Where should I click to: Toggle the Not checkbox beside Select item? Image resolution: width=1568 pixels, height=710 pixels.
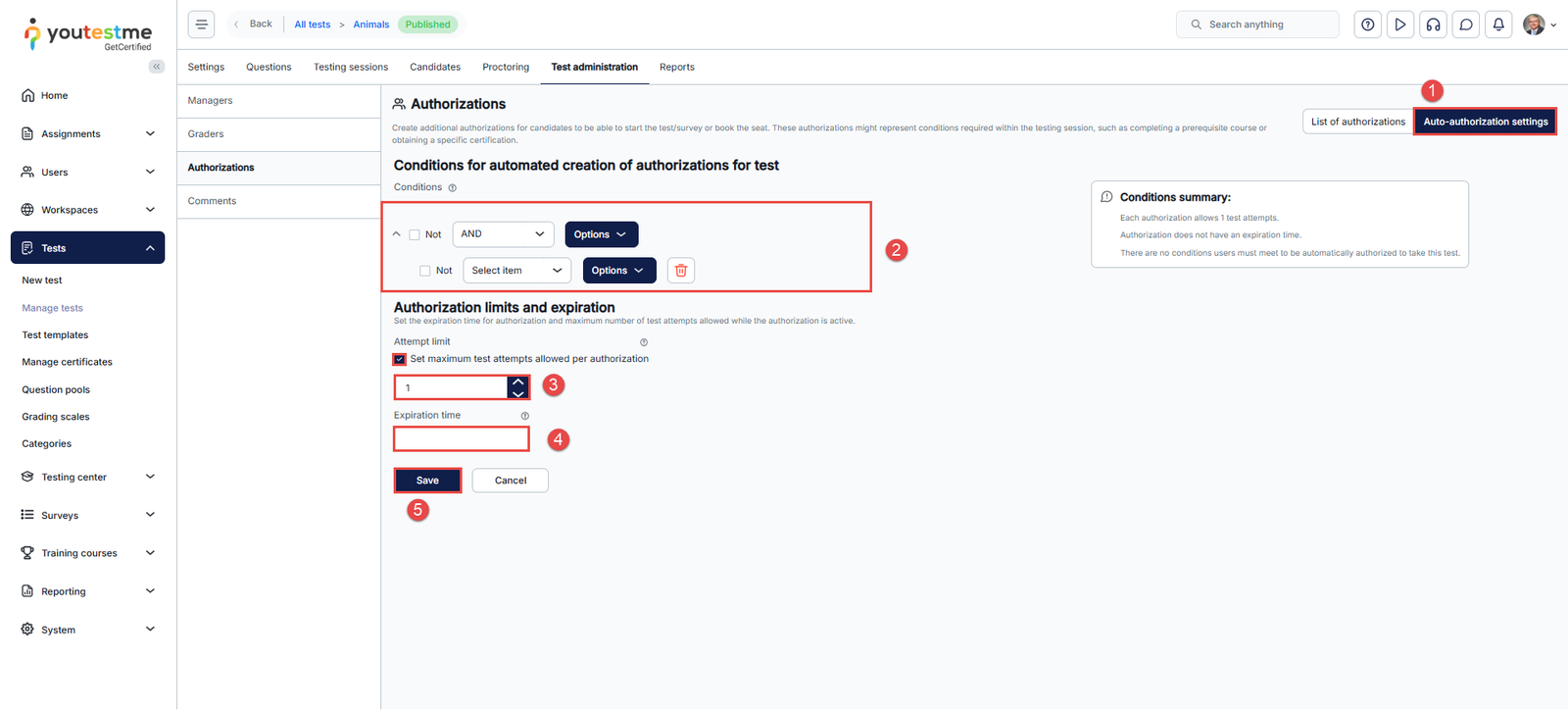click(425, 271)
